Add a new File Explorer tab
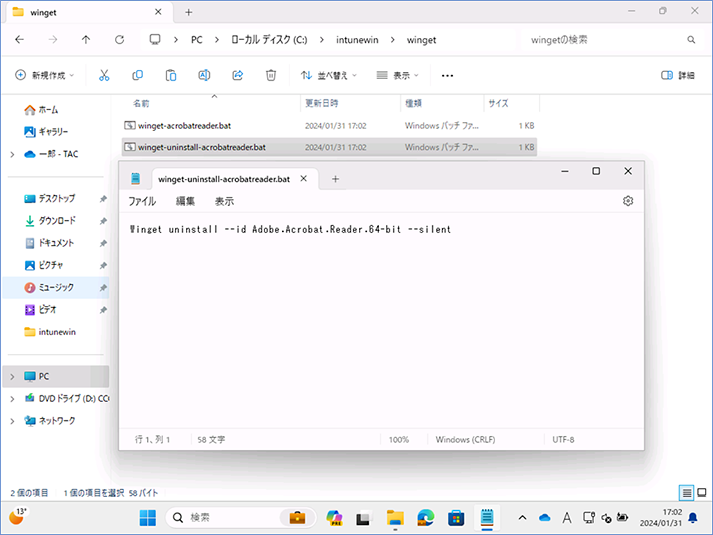The image size is (713, 535). [x=189, y=12]
